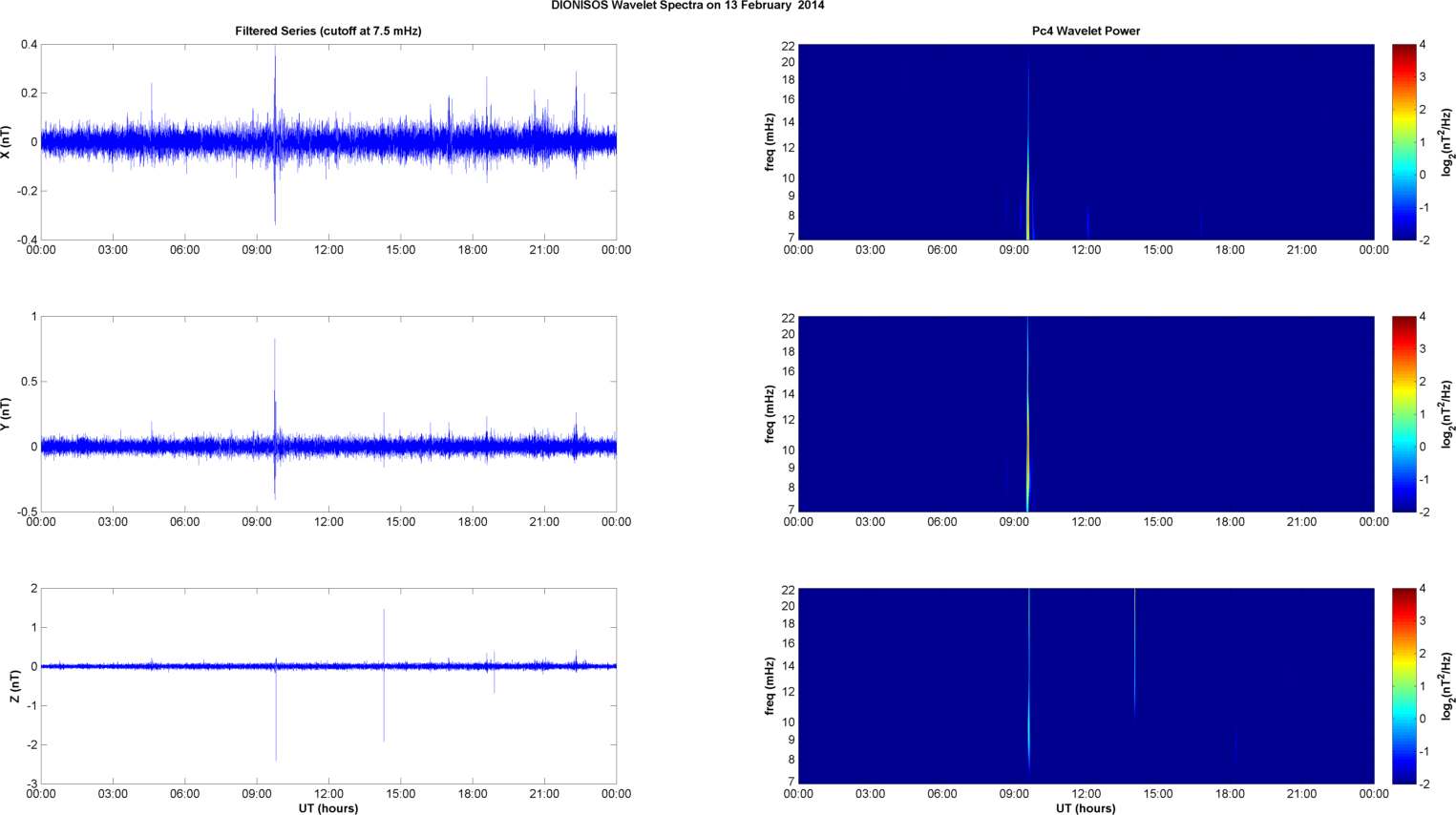This screenshot has width=1456, height=815.
Task: Click '15:00' tick under the middle wavelet plot
Action: click(x=1158, y=522)
